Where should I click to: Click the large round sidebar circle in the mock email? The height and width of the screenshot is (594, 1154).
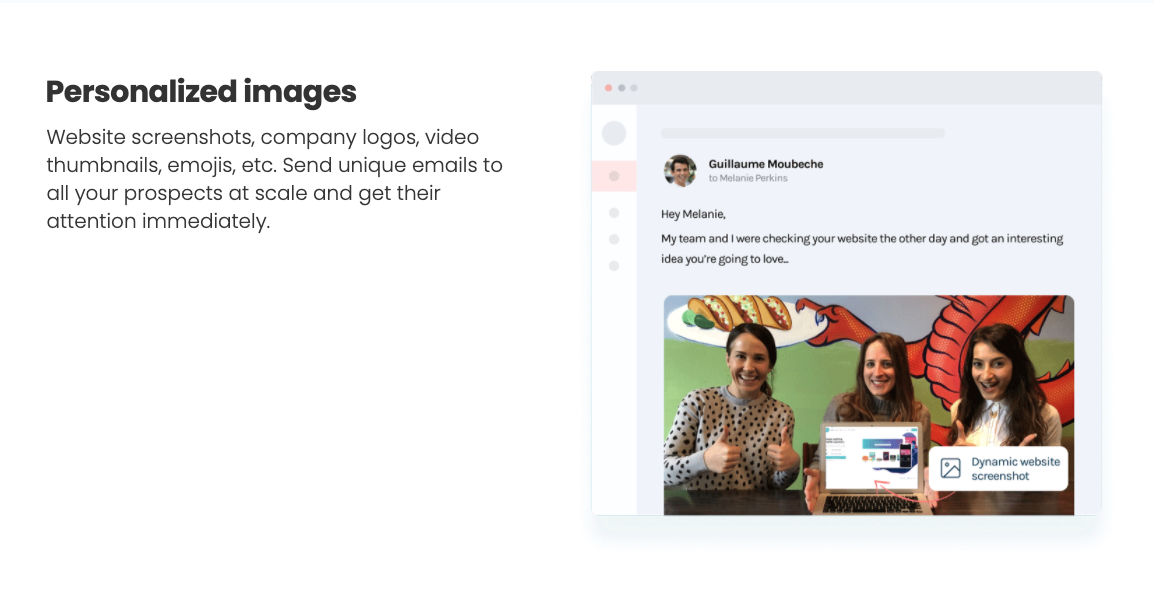pos(614,133)
